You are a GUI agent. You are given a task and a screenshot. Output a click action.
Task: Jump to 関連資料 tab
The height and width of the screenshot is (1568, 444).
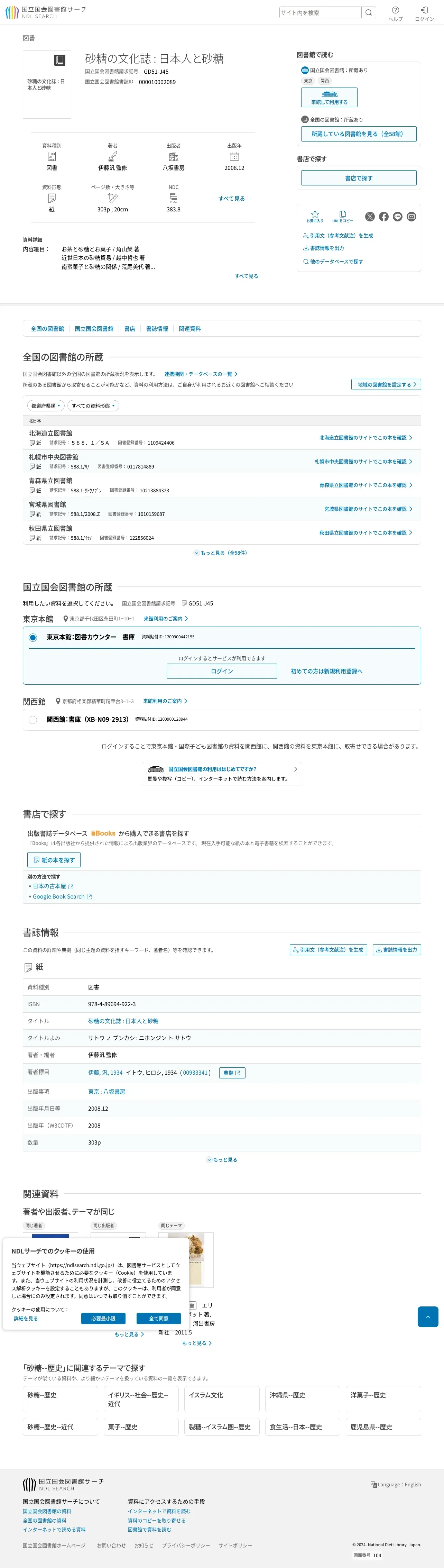coord(190,329)
